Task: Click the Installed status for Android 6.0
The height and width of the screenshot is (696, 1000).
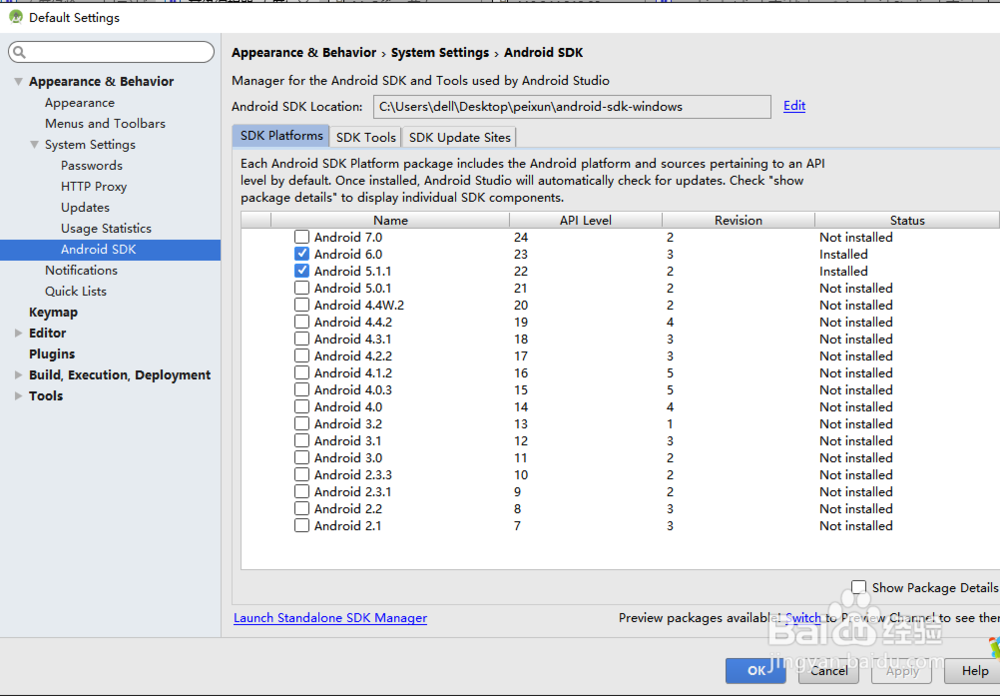Action: point(843,254)
